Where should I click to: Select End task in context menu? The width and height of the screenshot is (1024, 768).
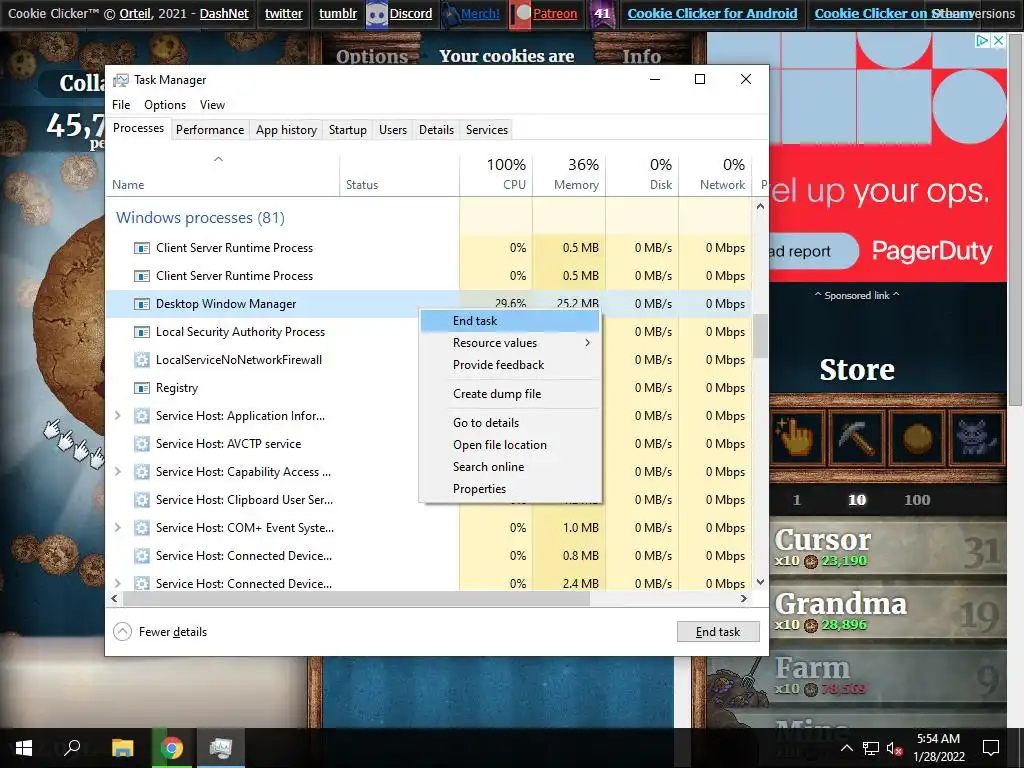[509, 321]
